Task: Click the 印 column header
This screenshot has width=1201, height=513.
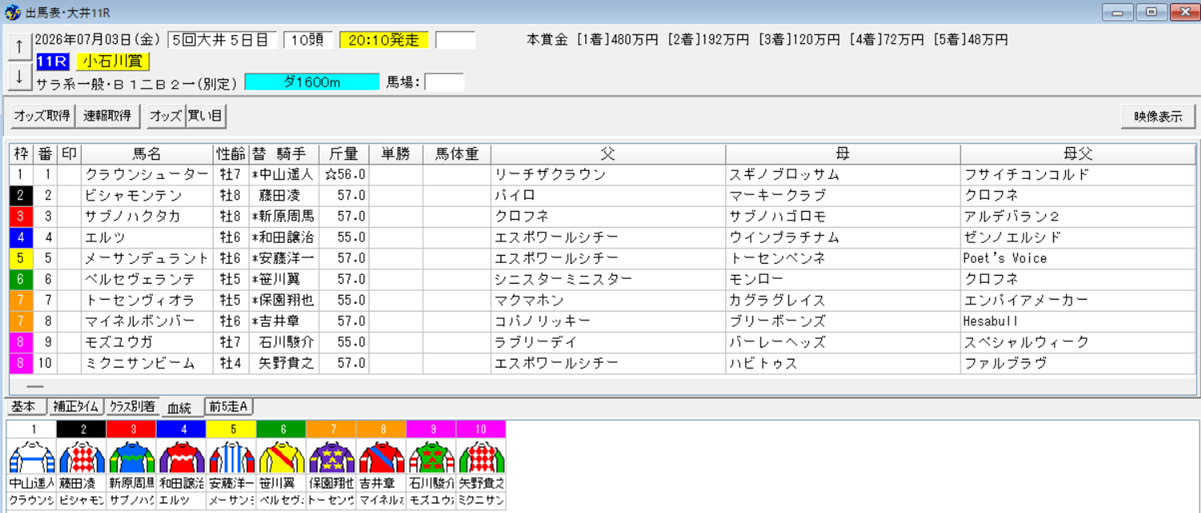Action: point(69,154)
